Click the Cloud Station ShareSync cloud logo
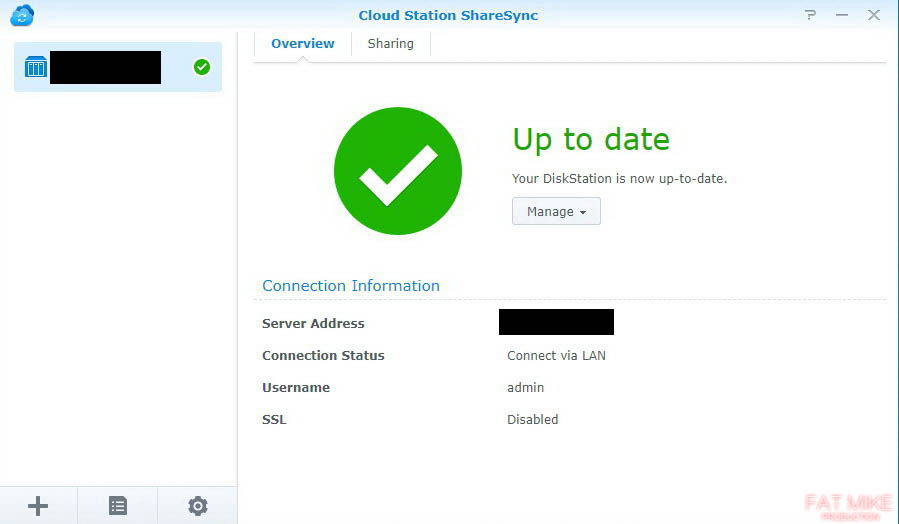Image resolution: width=899 pixels, height=524 pixels. (x=22, y=15)
